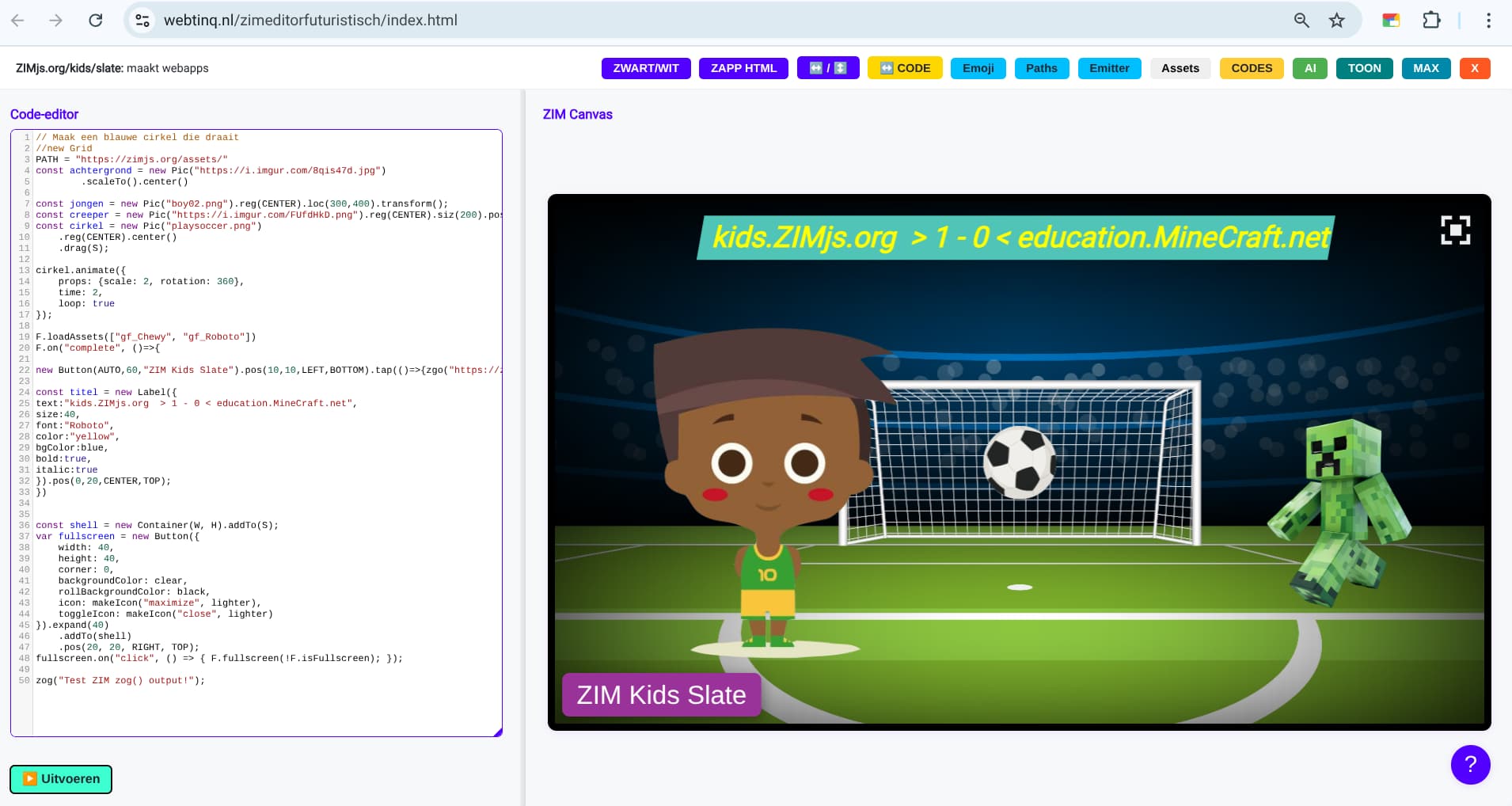
Task: Expand the CODES snippets list
Action: (1251, 68)
